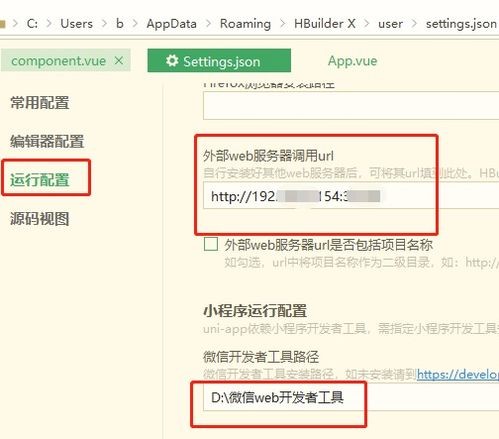This screenshot has width=499, height=439.
Task: Select 运行配置 in sidebar
Action: [x=40, y=180]
